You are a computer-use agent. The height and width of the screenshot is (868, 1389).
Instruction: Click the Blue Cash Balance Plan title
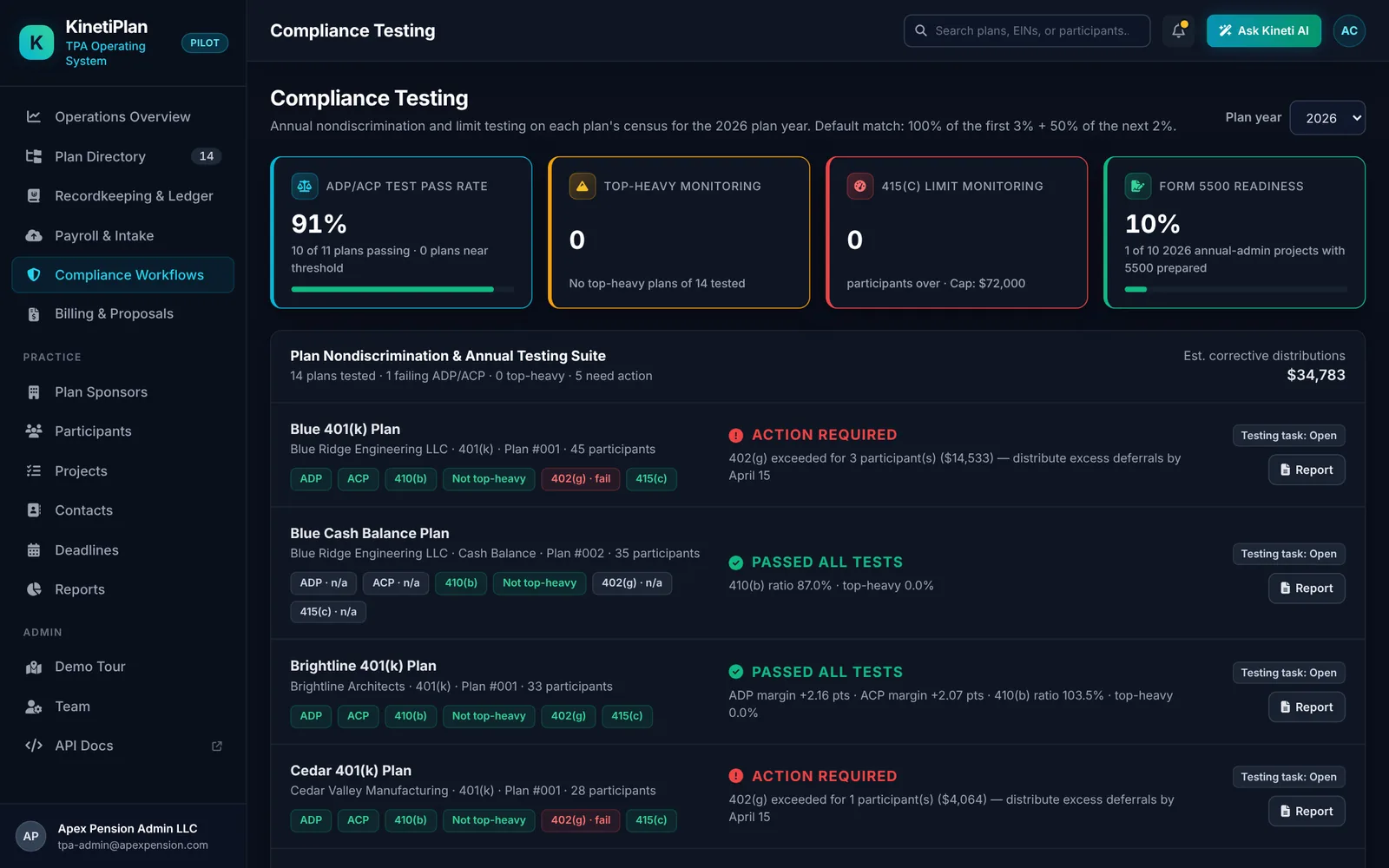pos(370,533)
